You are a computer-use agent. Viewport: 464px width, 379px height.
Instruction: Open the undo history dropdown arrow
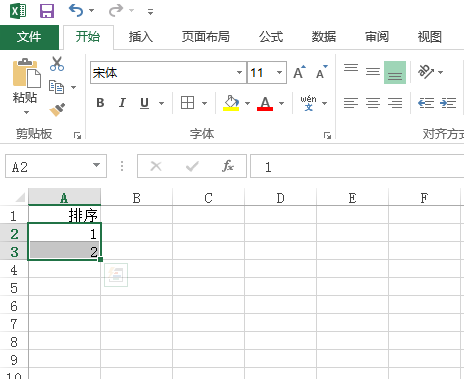(92, 11)
